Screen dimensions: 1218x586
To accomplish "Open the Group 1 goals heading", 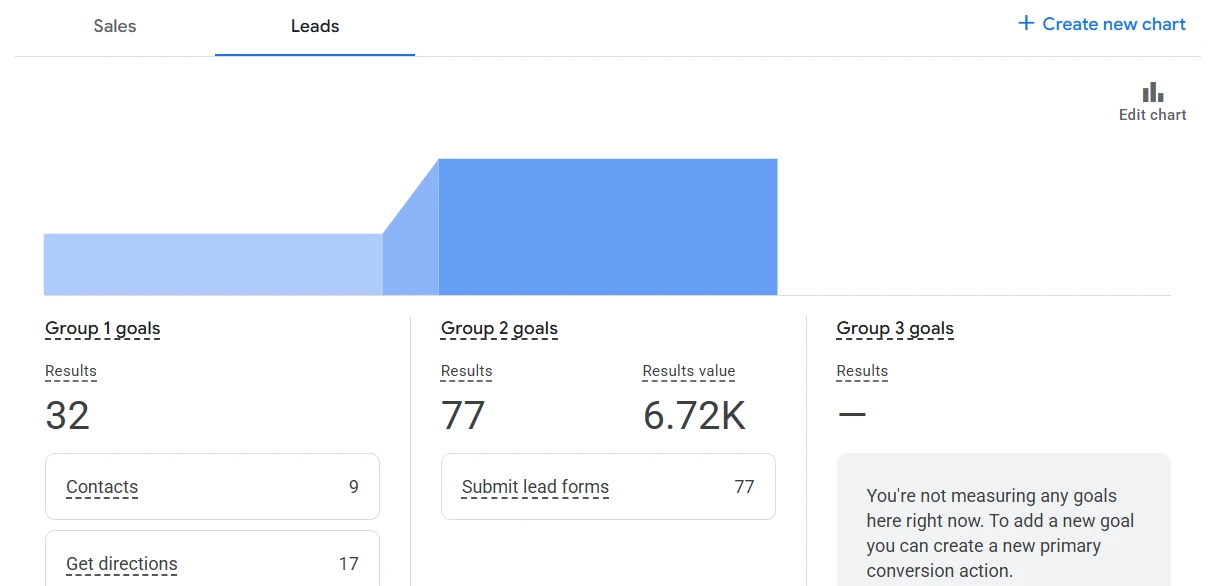I will [x=103, y=328].
